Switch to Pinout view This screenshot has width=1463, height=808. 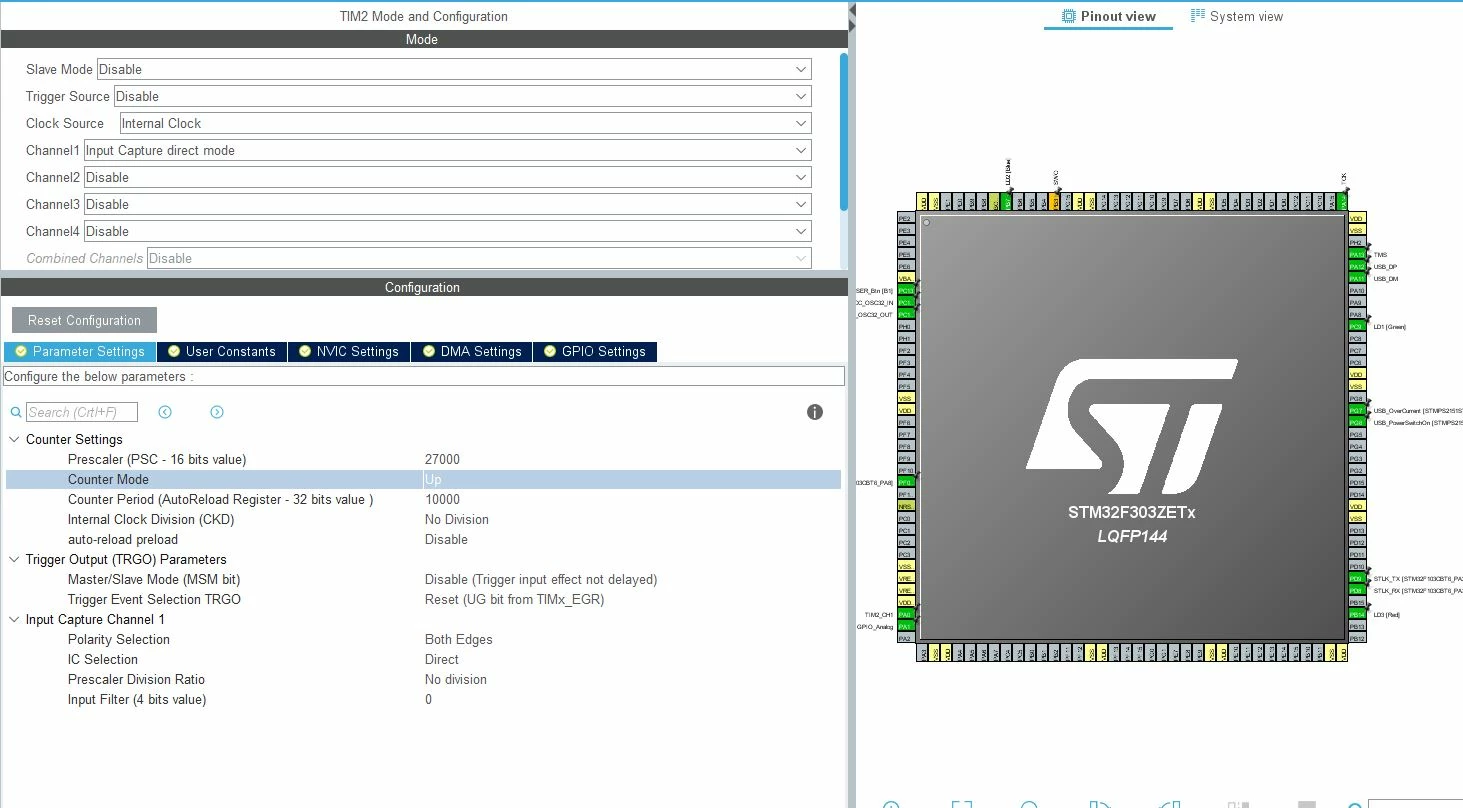pos(1108,16)
